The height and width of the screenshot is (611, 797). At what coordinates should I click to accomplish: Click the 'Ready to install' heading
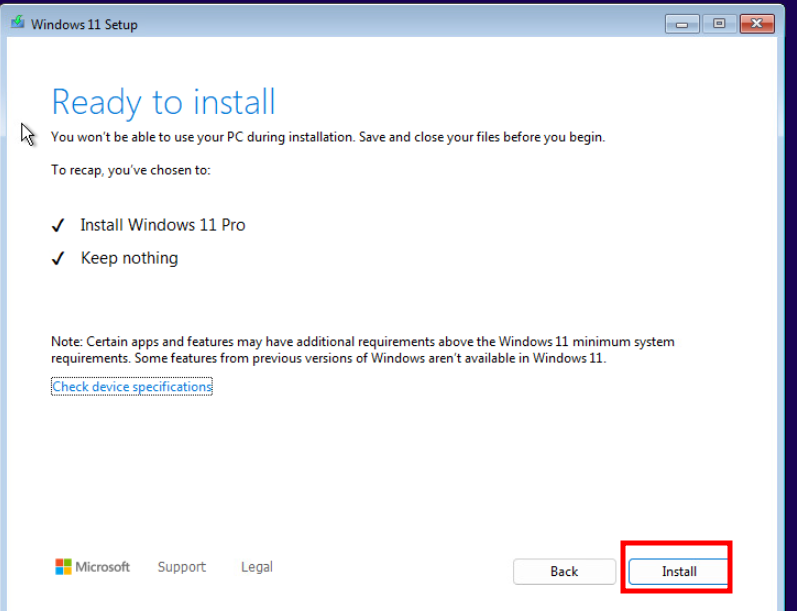(164, 102)
